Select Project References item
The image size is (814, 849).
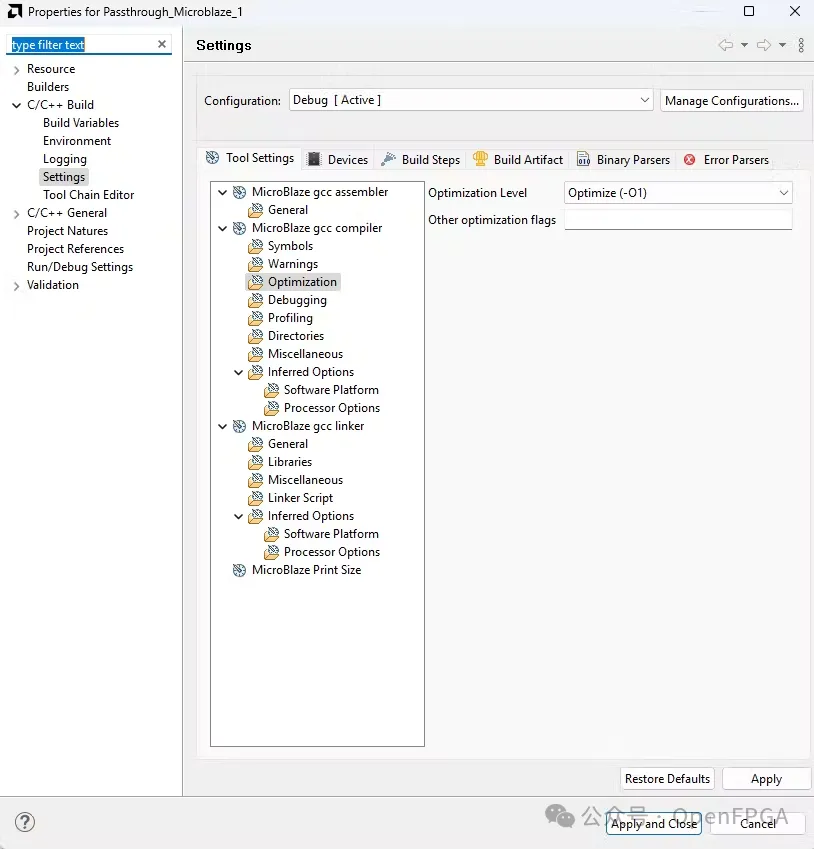[x=76, y=249]
